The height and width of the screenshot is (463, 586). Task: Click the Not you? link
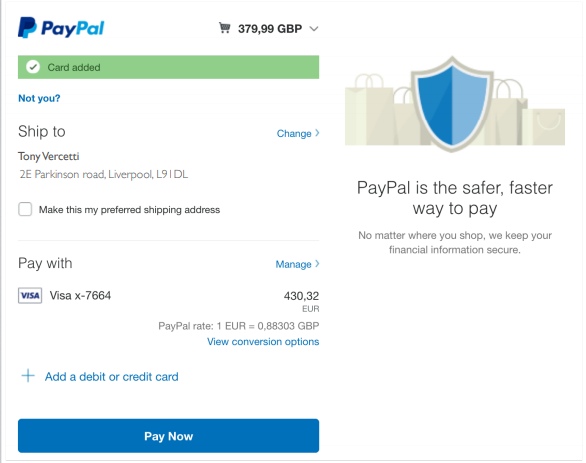(x=39, y=98)
